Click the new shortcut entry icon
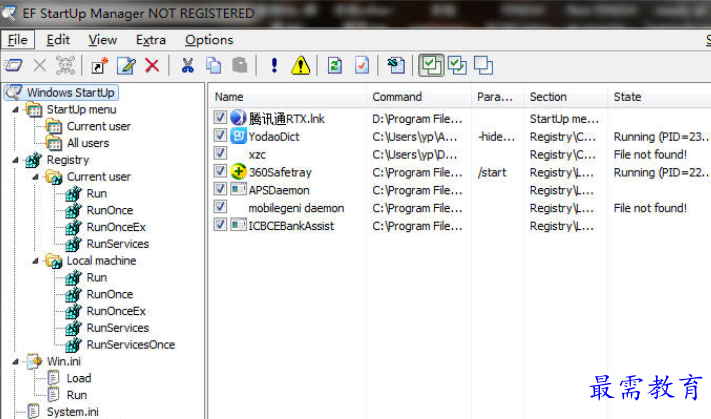 click(99, 66)
